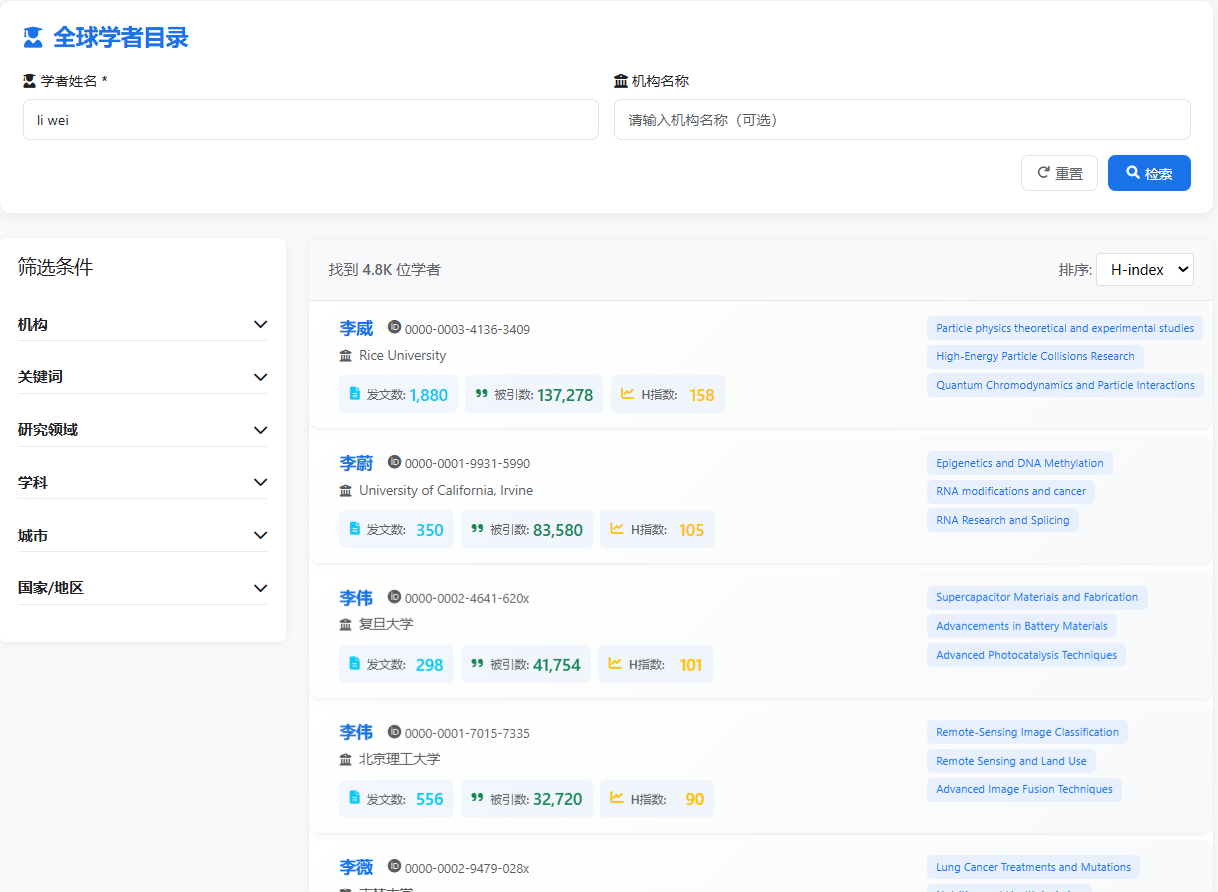
Task: Click the chart icon beside H-index 158
Action: click(628, 394)
